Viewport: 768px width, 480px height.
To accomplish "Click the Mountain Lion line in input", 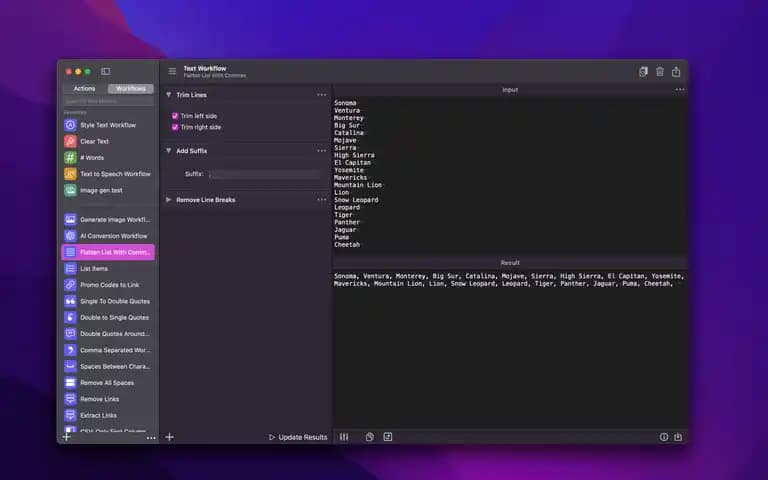I will (358, 185).
